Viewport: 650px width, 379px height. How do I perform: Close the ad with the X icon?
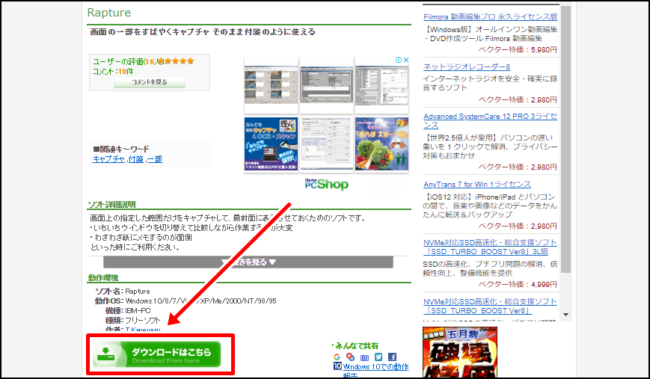406,60
